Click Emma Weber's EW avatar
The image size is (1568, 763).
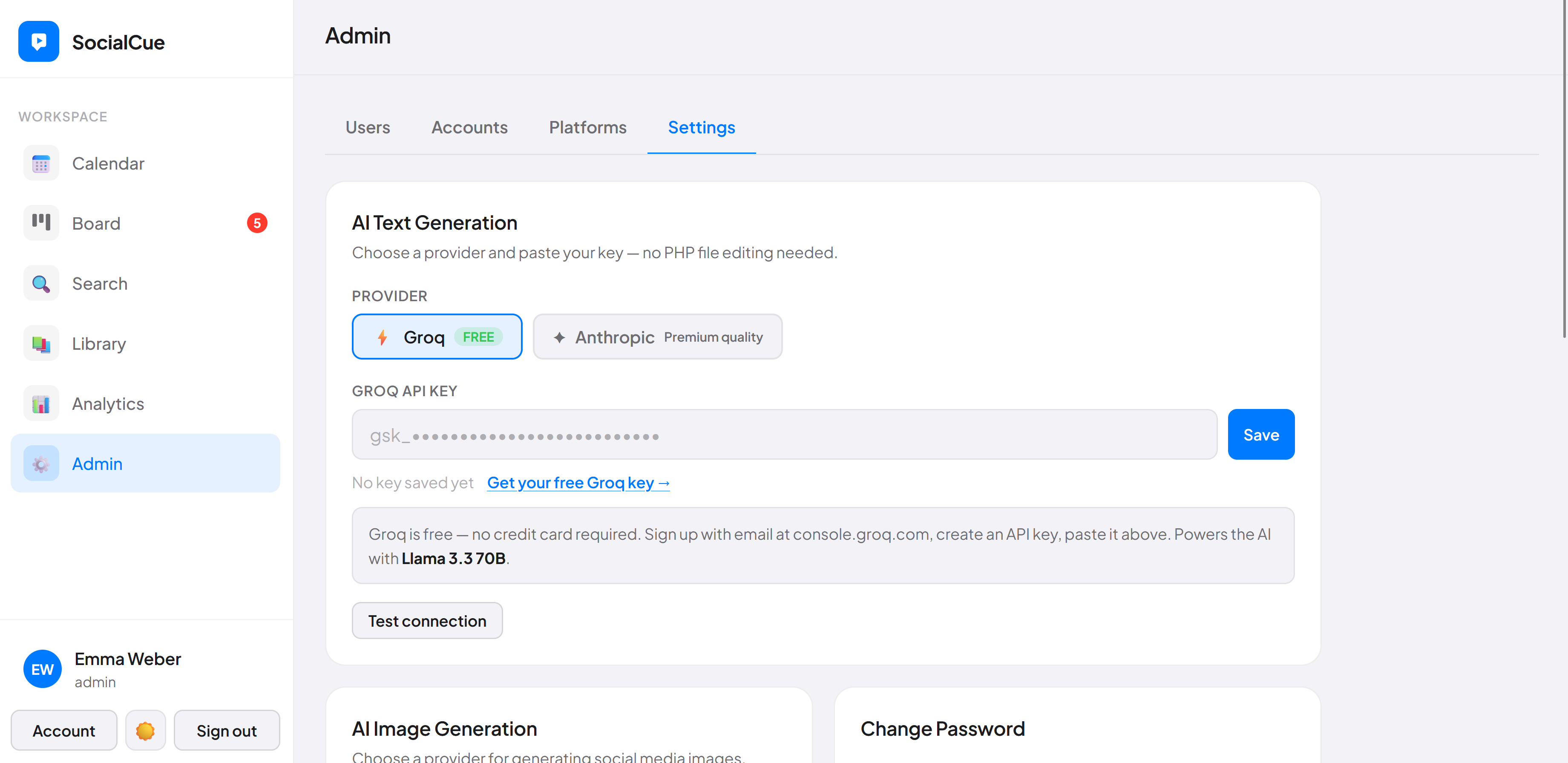point(41,668)
